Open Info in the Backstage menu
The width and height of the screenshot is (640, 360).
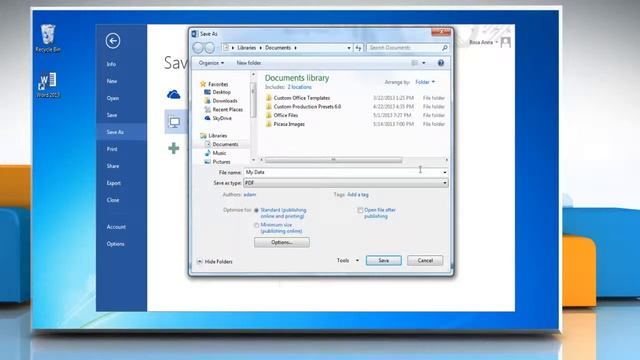pyautogui.click(x=111, y=64)
